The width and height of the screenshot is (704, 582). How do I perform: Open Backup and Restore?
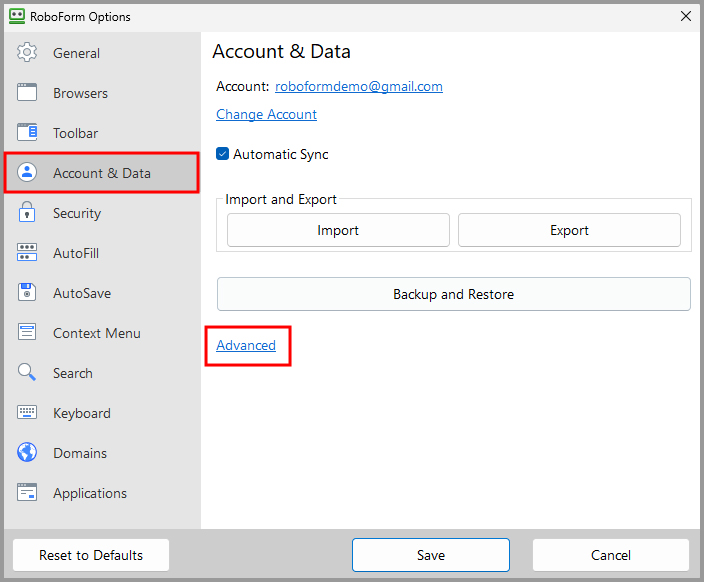[453, 294]
